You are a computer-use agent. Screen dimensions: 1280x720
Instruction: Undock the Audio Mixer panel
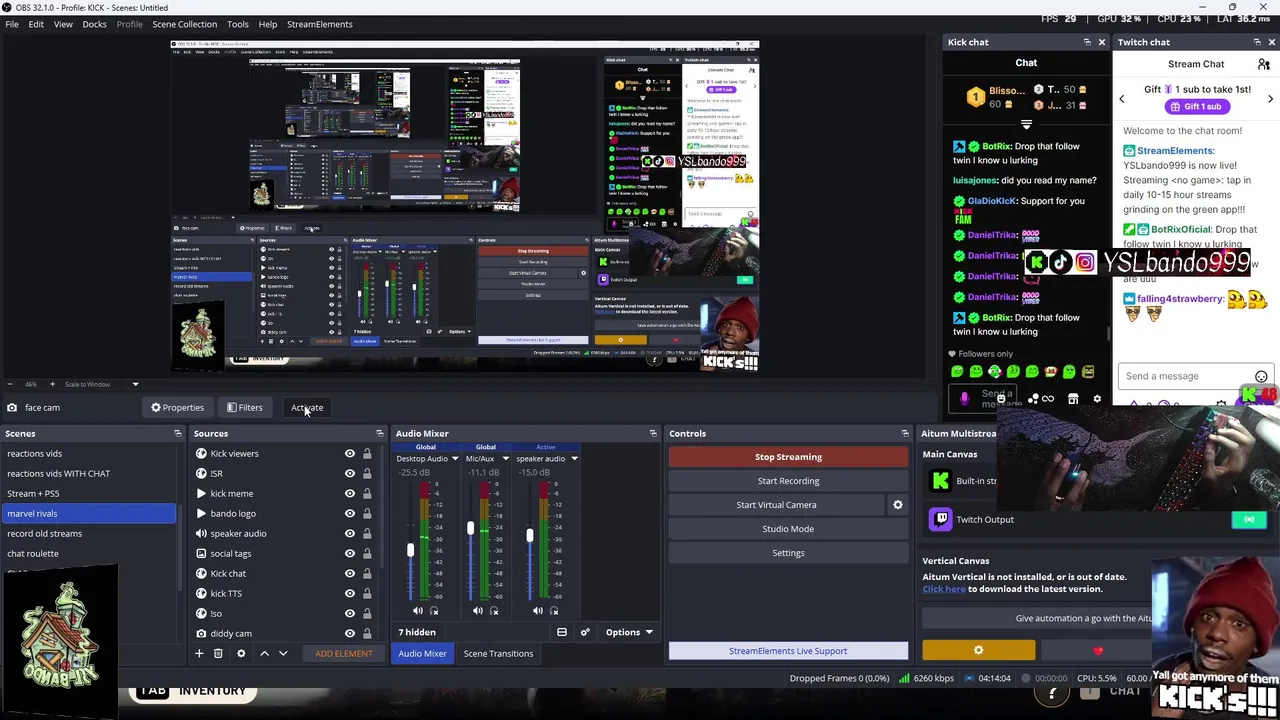[653, 434]
